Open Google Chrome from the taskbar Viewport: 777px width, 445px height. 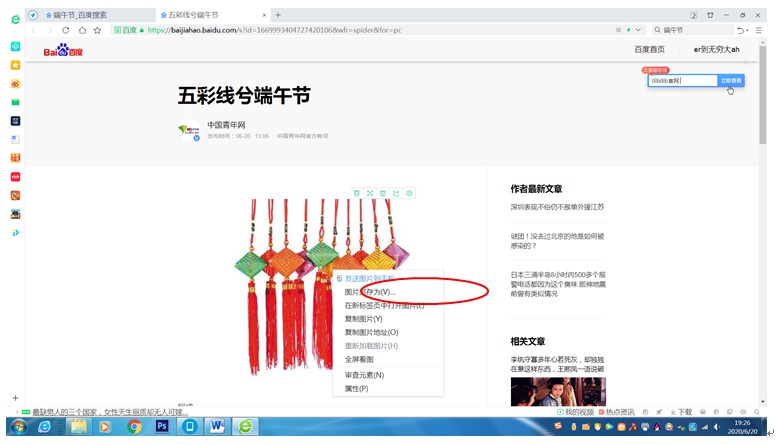click(134, 426)
